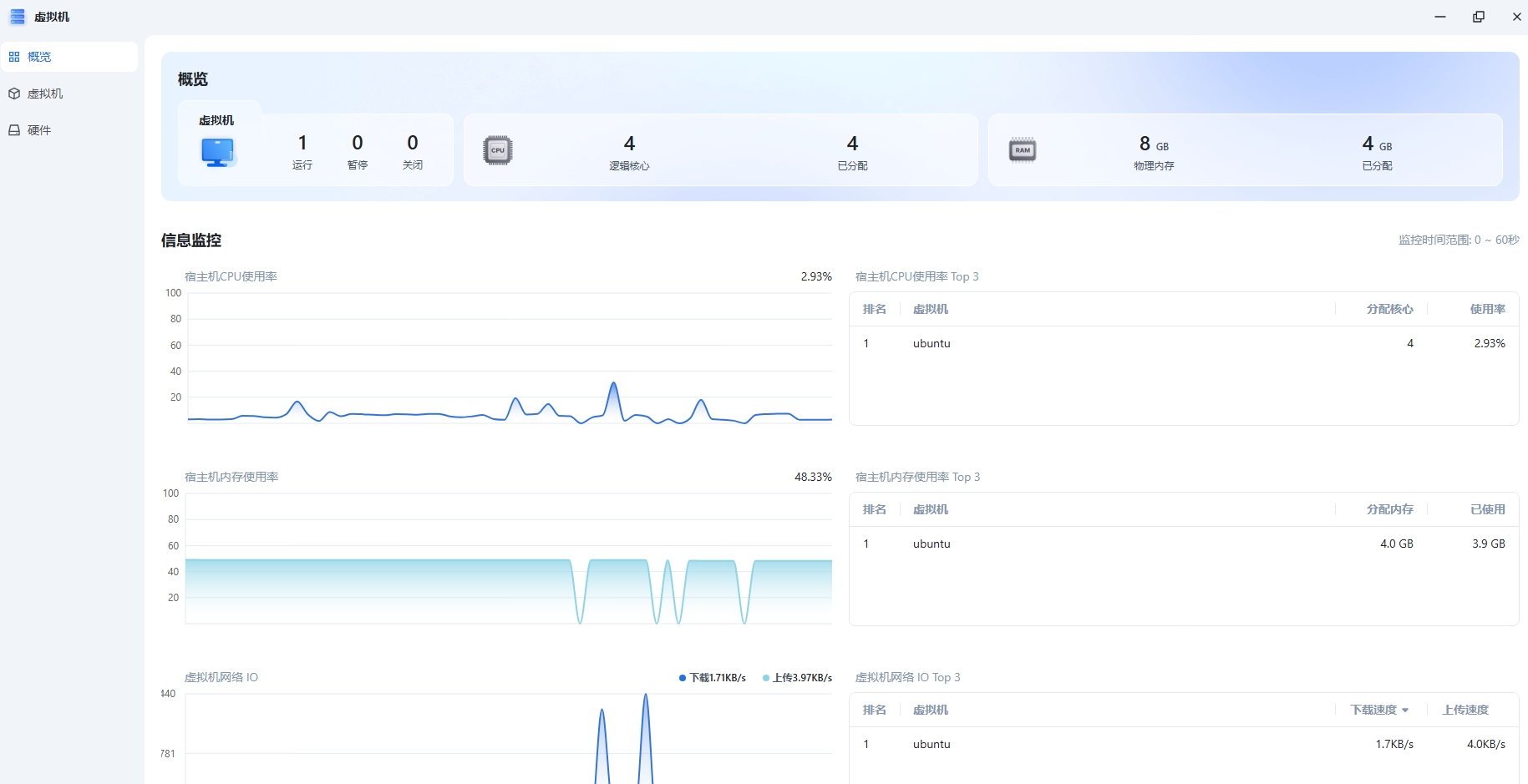The height and width of the screenshot is (784, 1528).
Task: Select the 虚拟机 tab label on the overview card
Action: click(x=216, y=120)
